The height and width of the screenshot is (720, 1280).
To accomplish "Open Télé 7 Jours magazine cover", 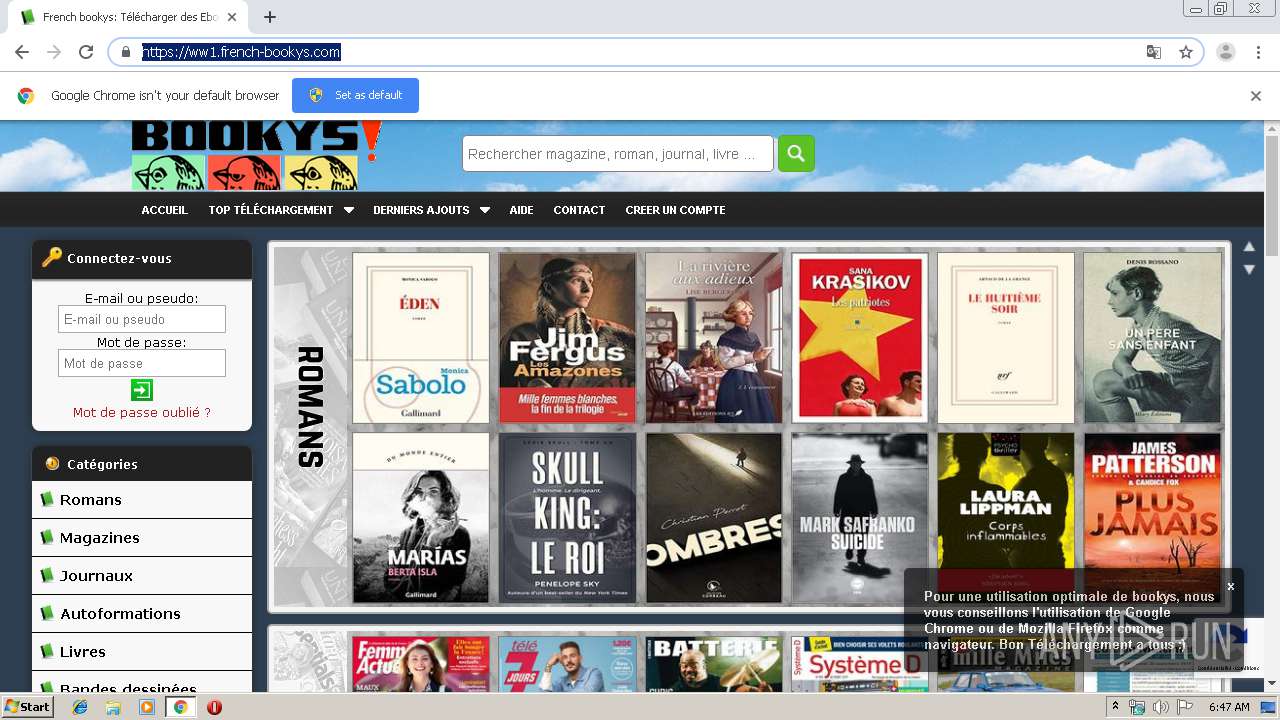I will [x=567, y=664].
